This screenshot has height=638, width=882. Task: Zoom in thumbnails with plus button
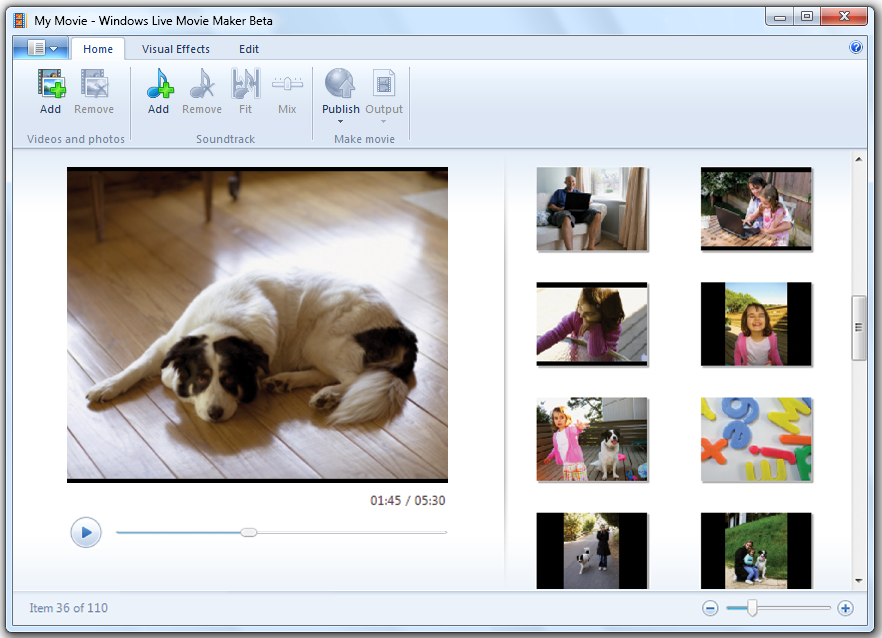845,608
